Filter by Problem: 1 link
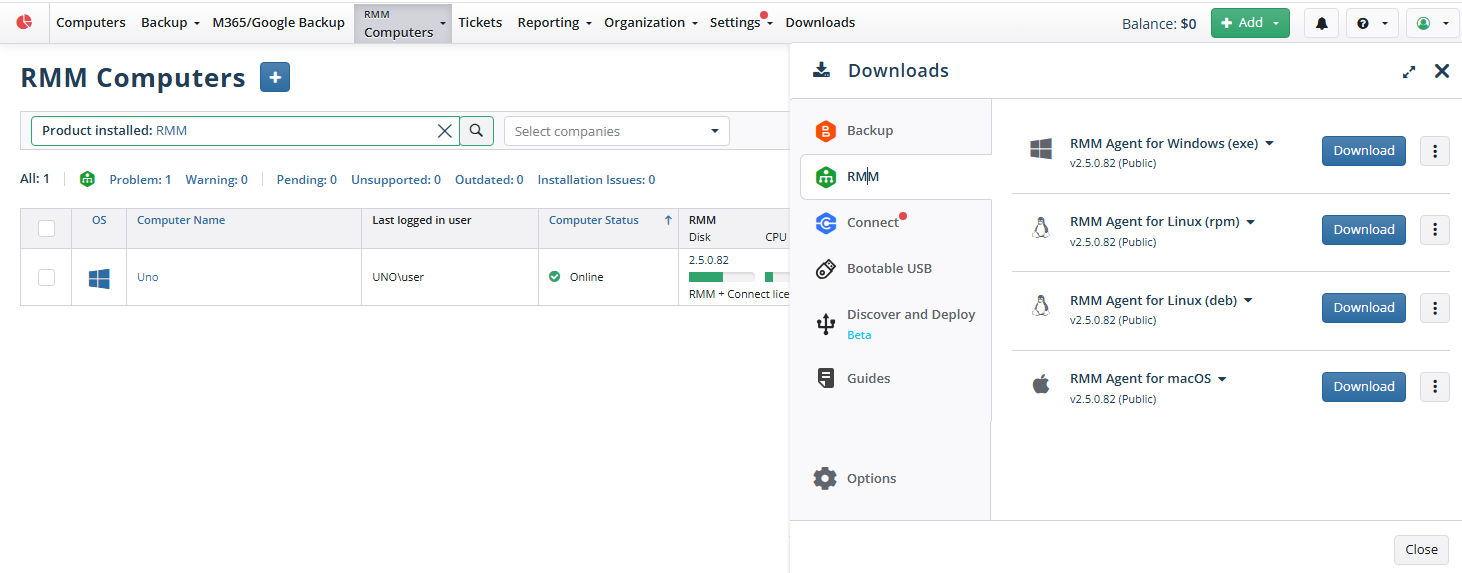 click(140, 180)
